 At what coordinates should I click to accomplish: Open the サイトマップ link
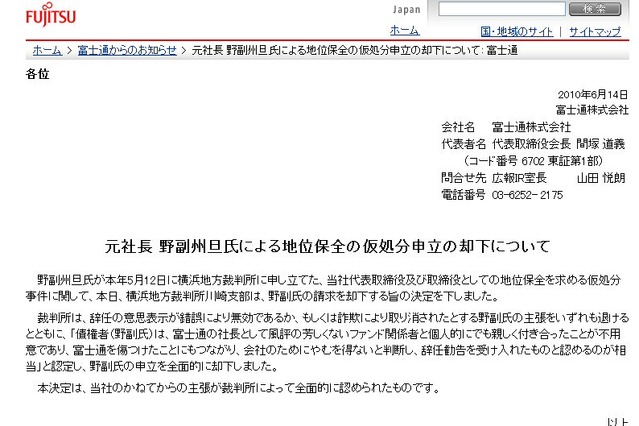tap(595, 31)
